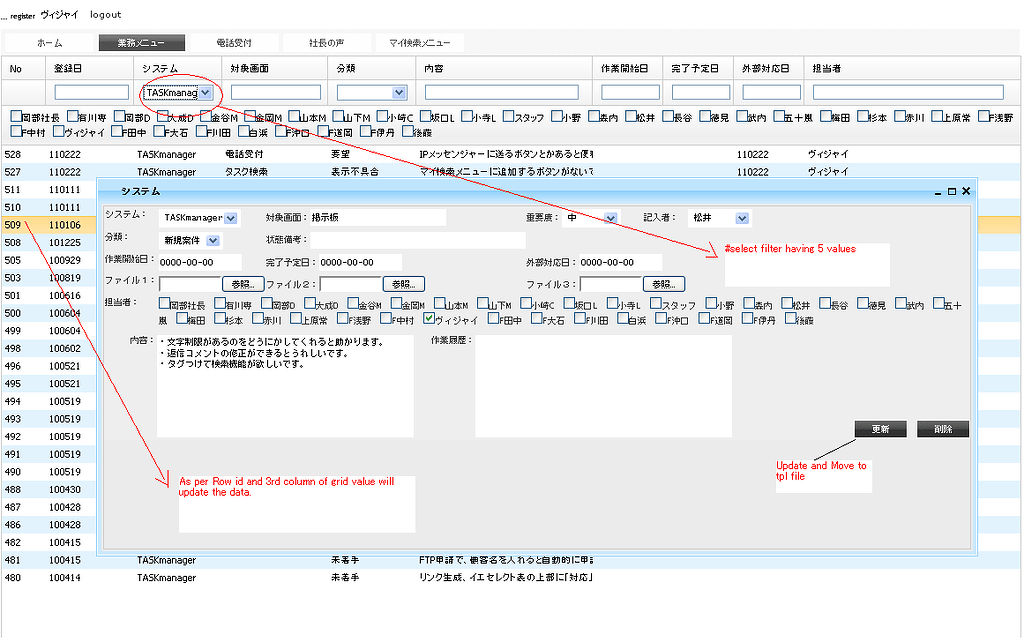Click the logout link
1024x642 pixels.
coord(105,14)
